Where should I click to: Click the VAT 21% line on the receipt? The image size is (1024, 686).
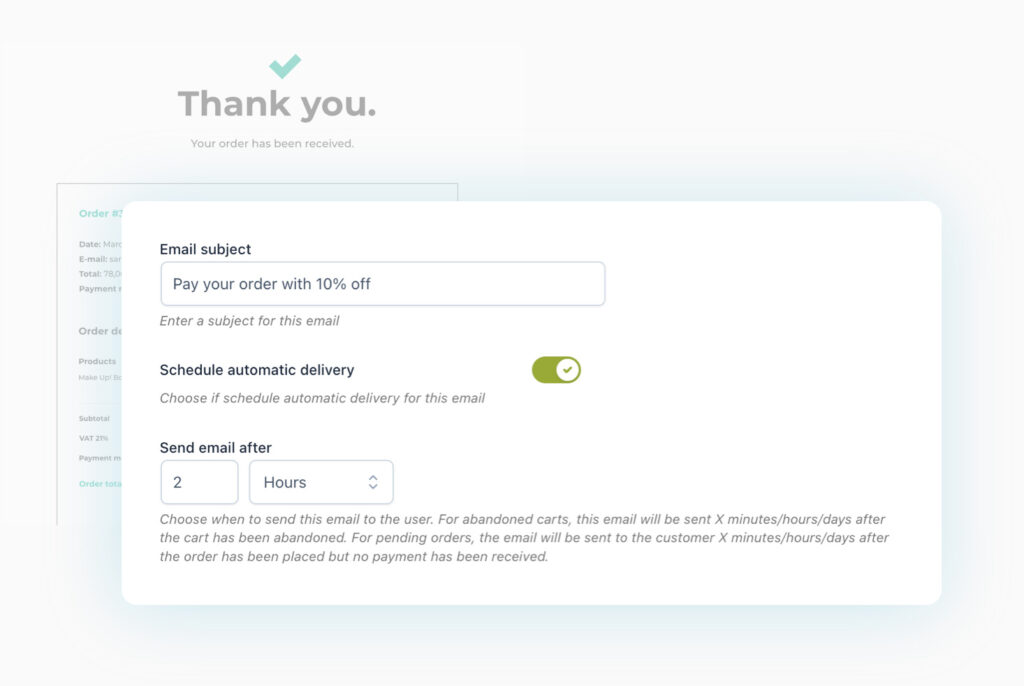[x=92, y=438]
